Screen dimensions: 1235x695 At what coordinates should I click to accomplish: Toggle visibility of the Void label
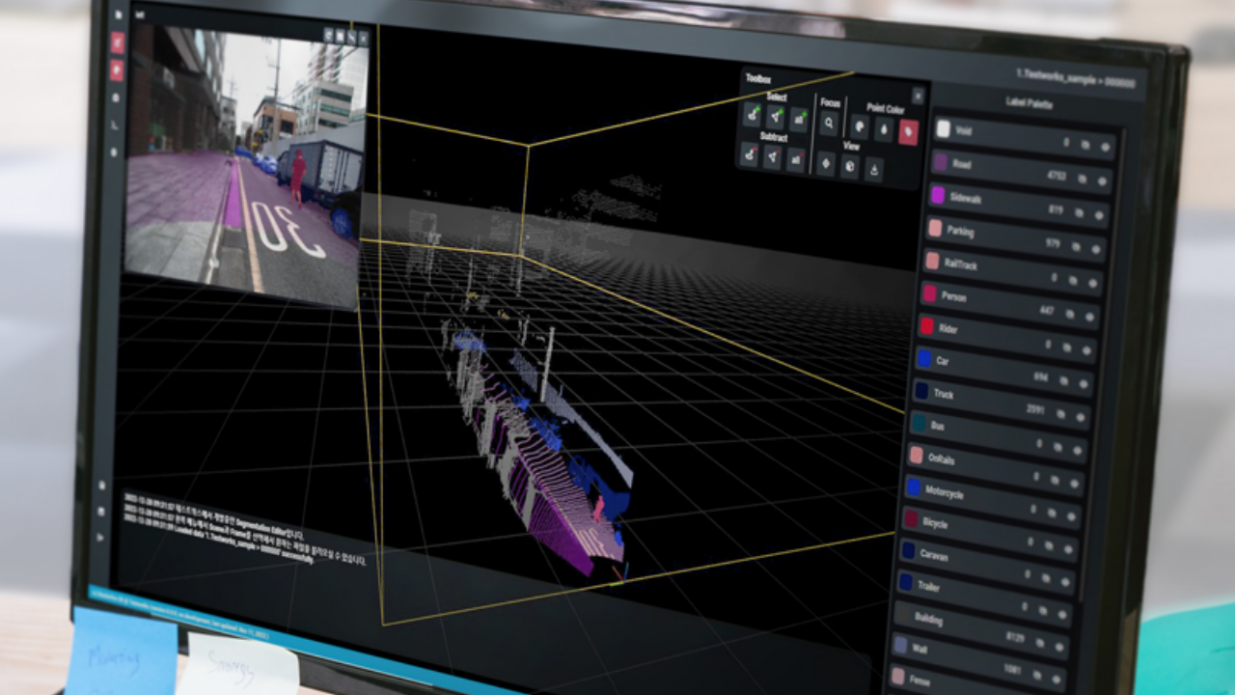tap(1106, 148)
